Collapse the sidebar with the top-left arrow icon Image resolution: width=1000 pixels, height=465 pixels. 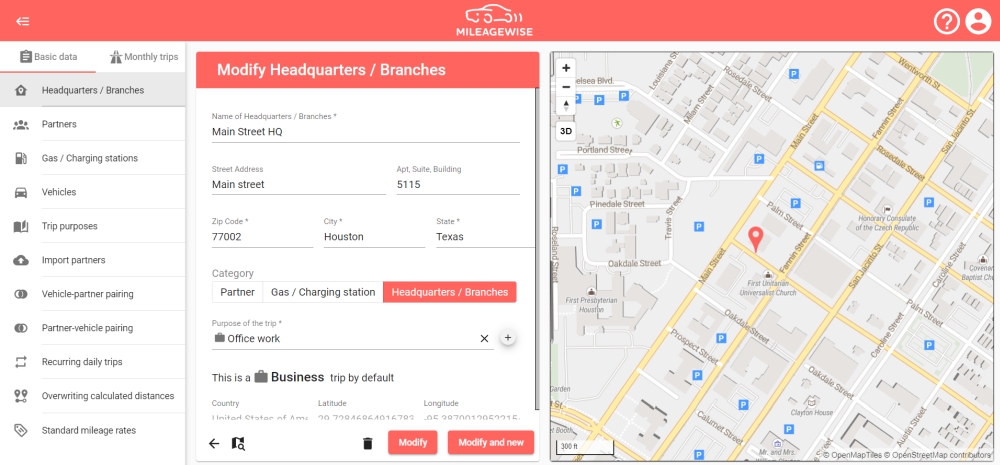coord(23,21)
